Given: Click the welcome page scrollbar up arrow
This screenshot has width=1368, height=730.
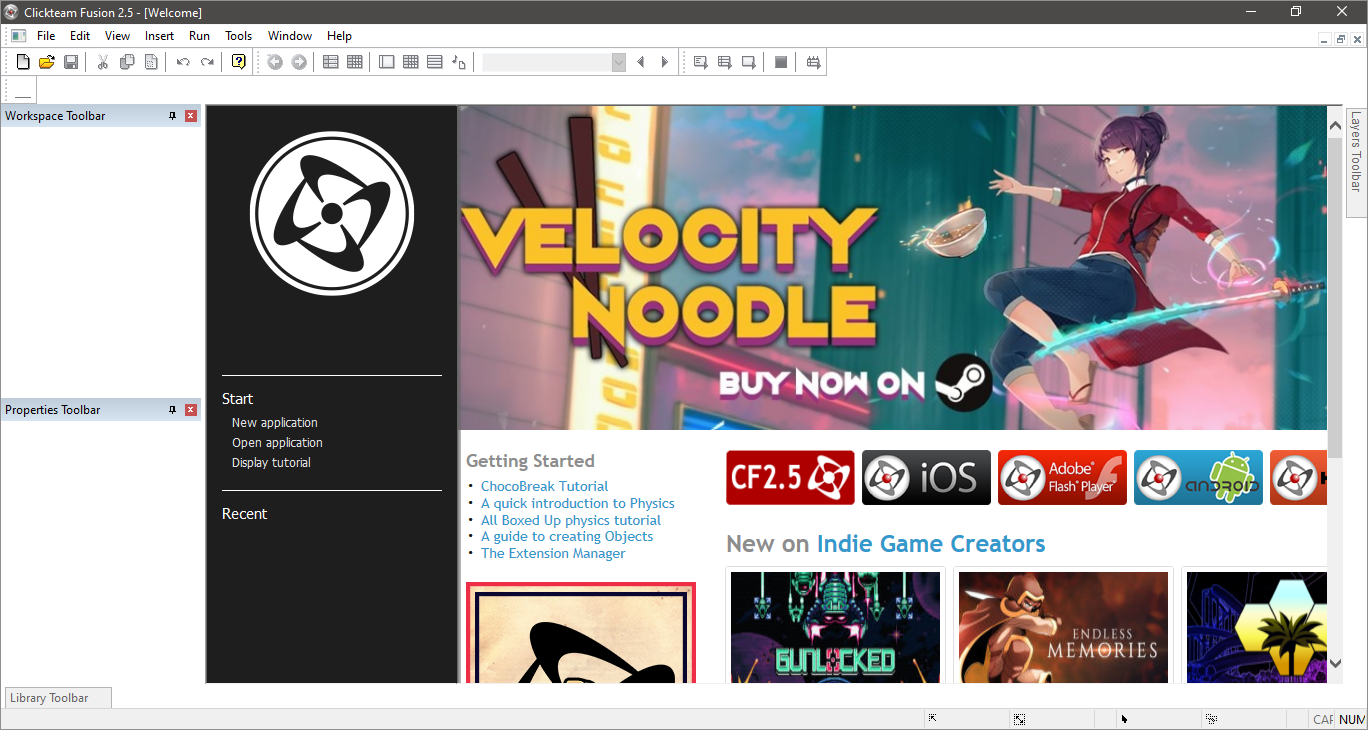Looking at the screenshot, I should [x=1335, y=125].
